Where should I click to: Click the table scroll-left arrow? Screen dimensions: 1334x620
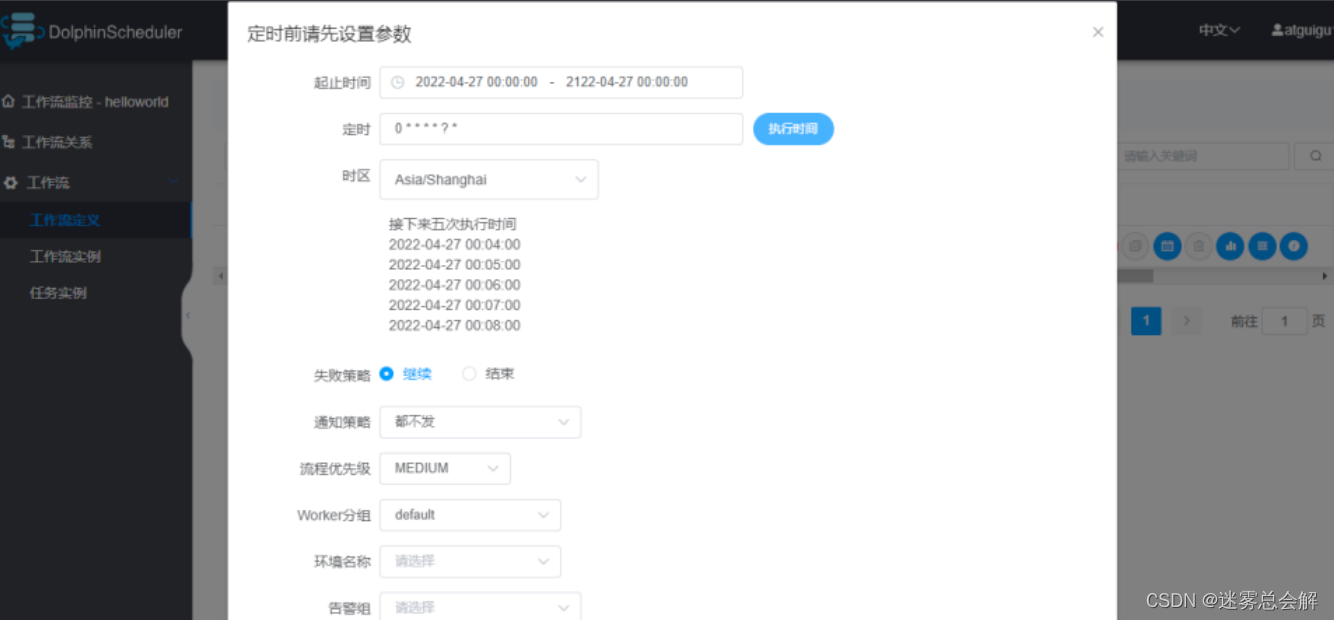[x=220, y=276]
